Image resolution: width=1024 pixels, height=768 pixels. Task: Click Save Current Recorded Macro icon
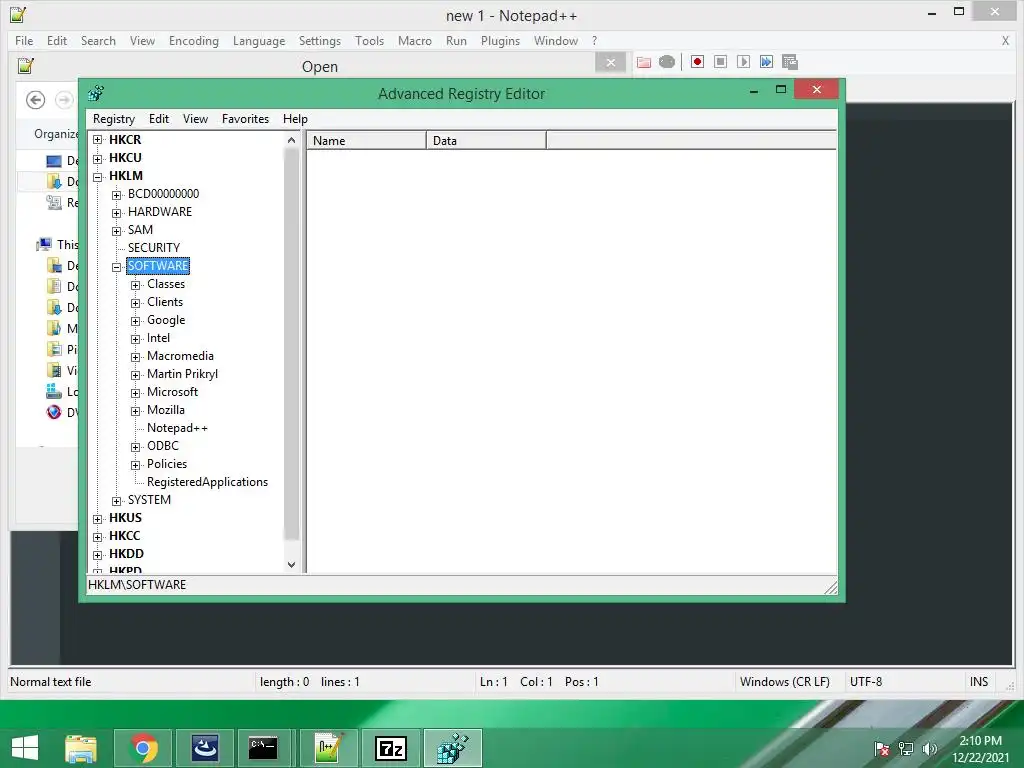(790, 61)
